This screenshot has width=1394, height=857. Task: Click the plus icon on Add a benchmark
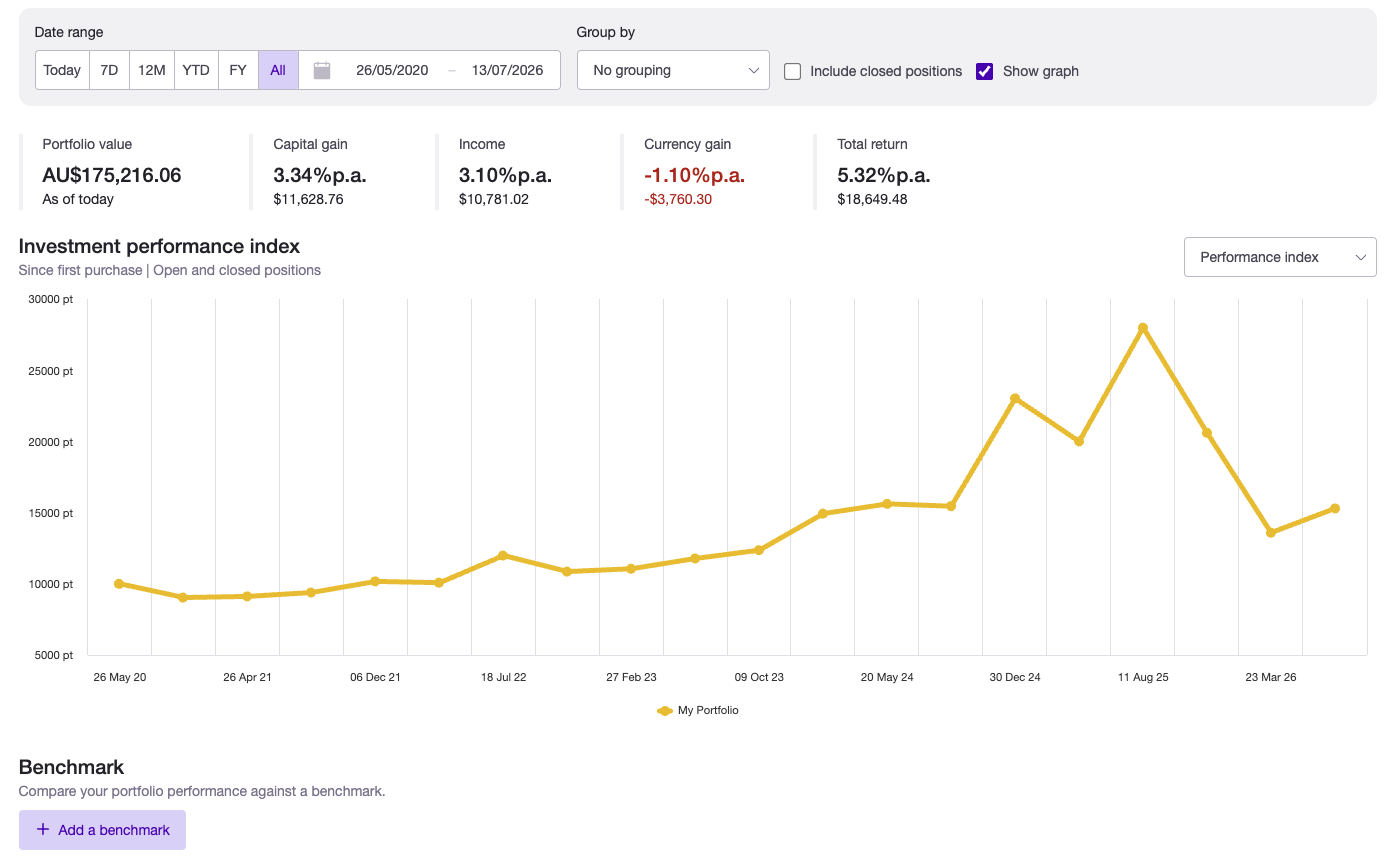43,830
